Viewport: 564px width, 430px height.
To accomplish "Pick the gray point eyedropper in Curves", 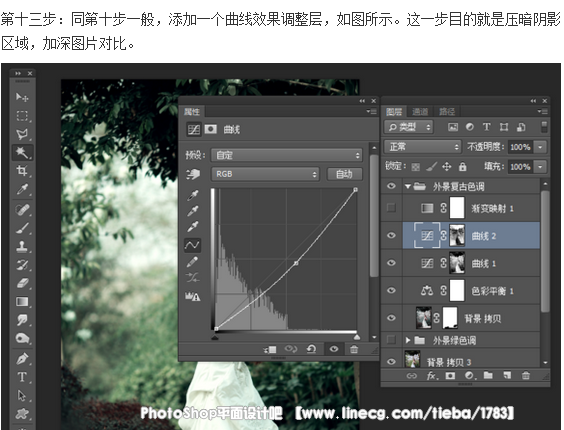I will [192, 211].
